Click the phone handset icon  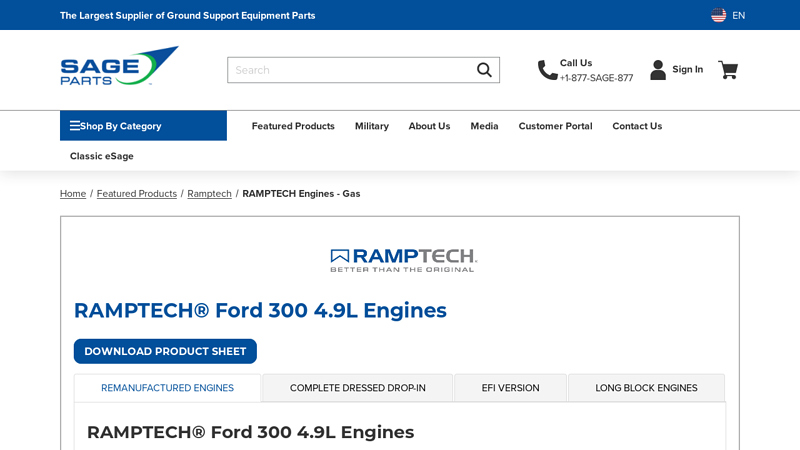click(547, 70)
